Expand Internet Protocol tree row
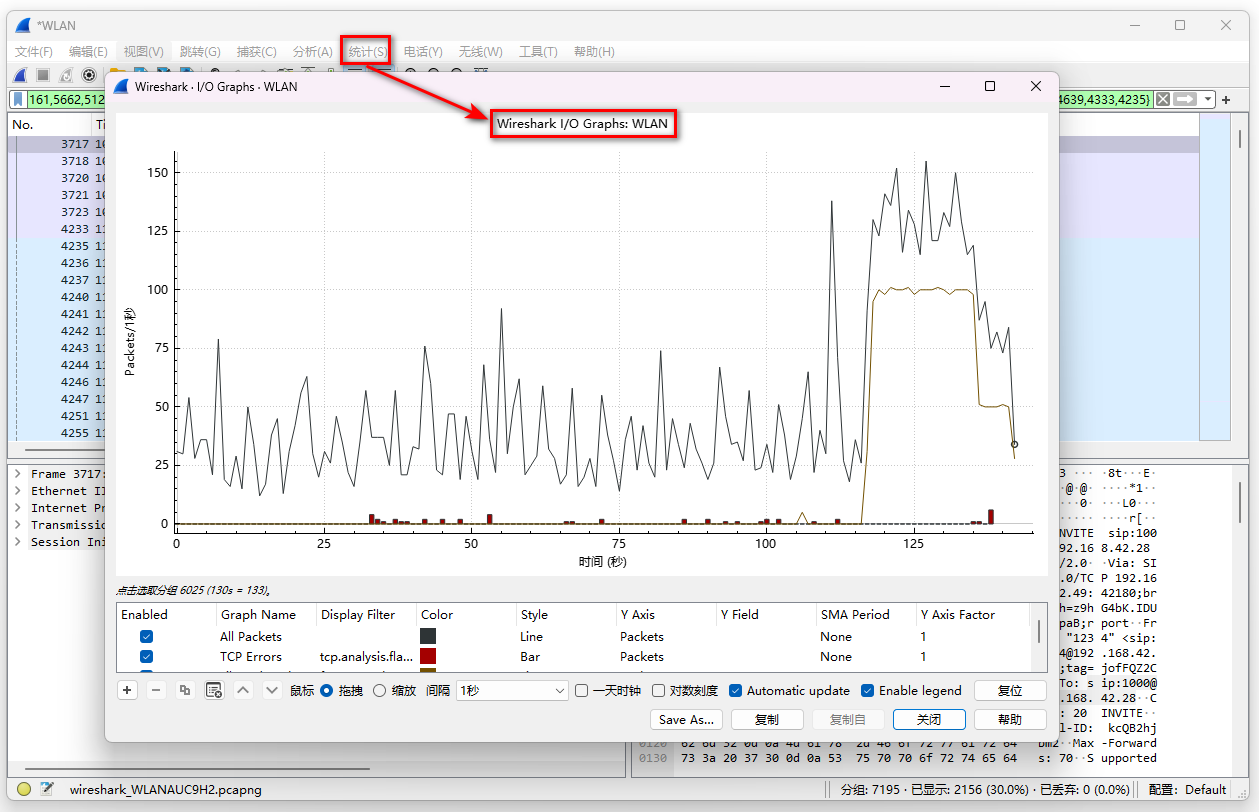The image size is (1259, 812). 18,508
